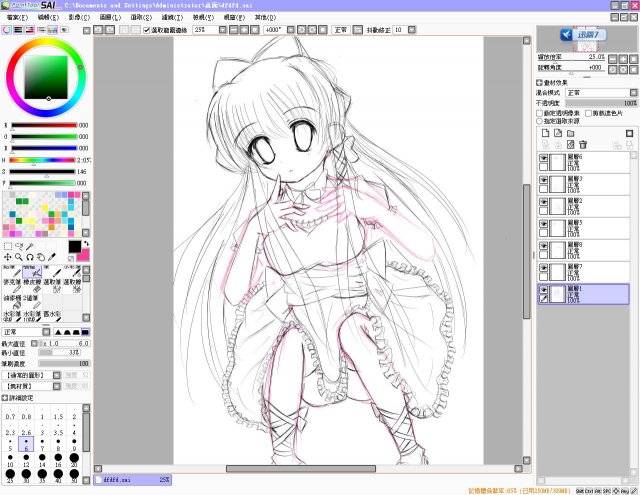Clear the layer with the clear icon
Viewport: 640px width, 495px height.
[570, 144]
